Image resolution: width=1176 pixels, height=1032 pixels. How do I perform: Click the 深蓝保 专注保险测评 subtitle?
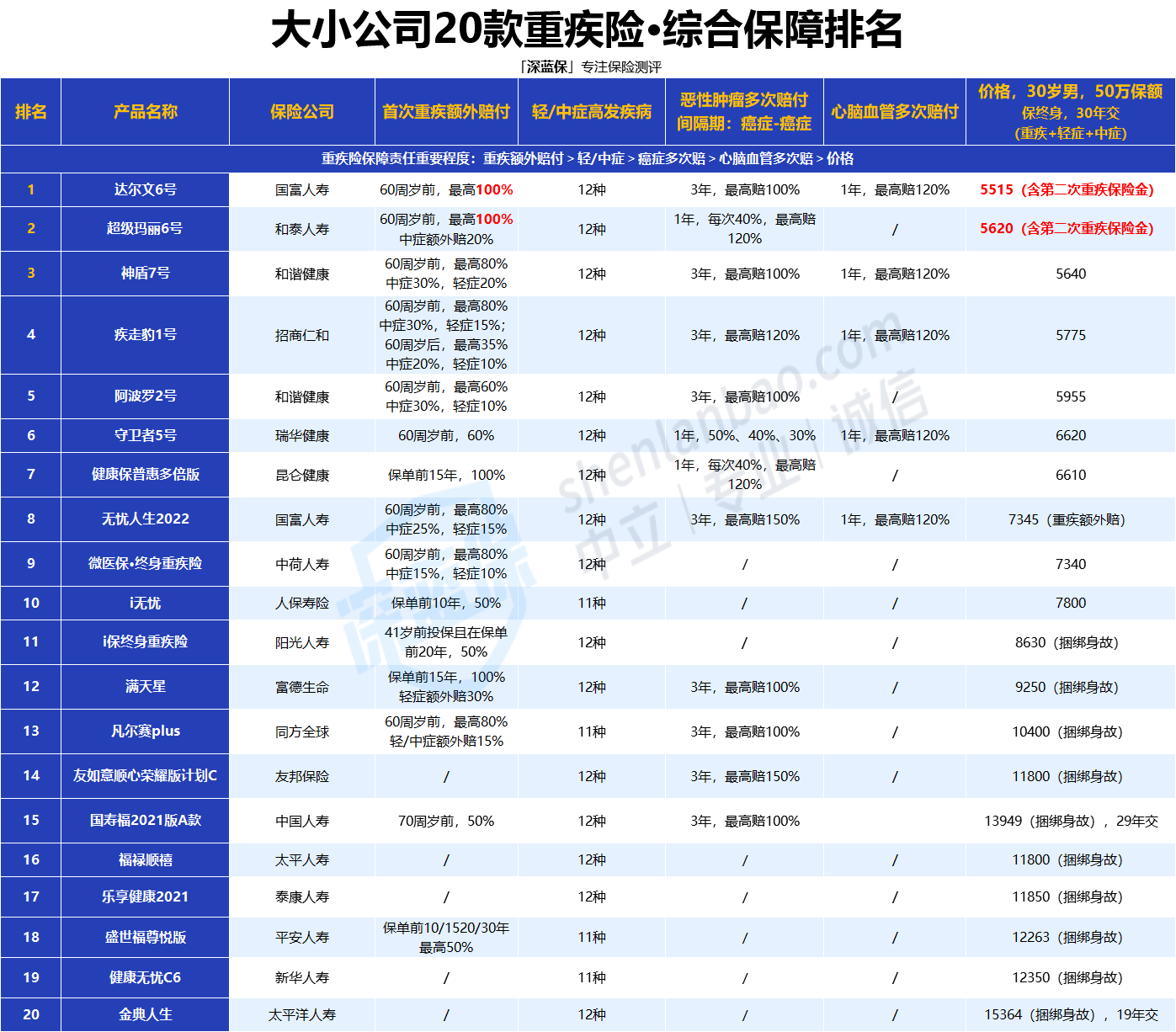591,66
